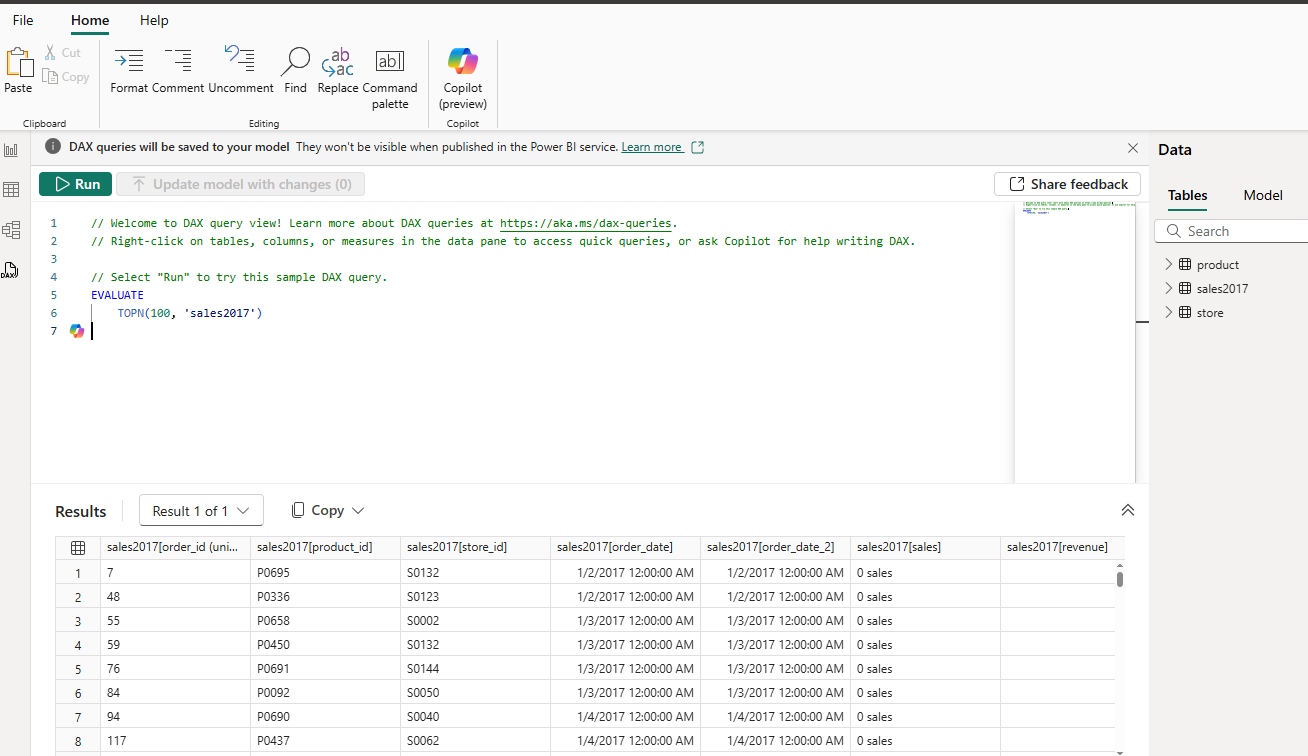Click the S0144 store cell
This screenshot has height=756, width=1308.
tap(475, 669)
